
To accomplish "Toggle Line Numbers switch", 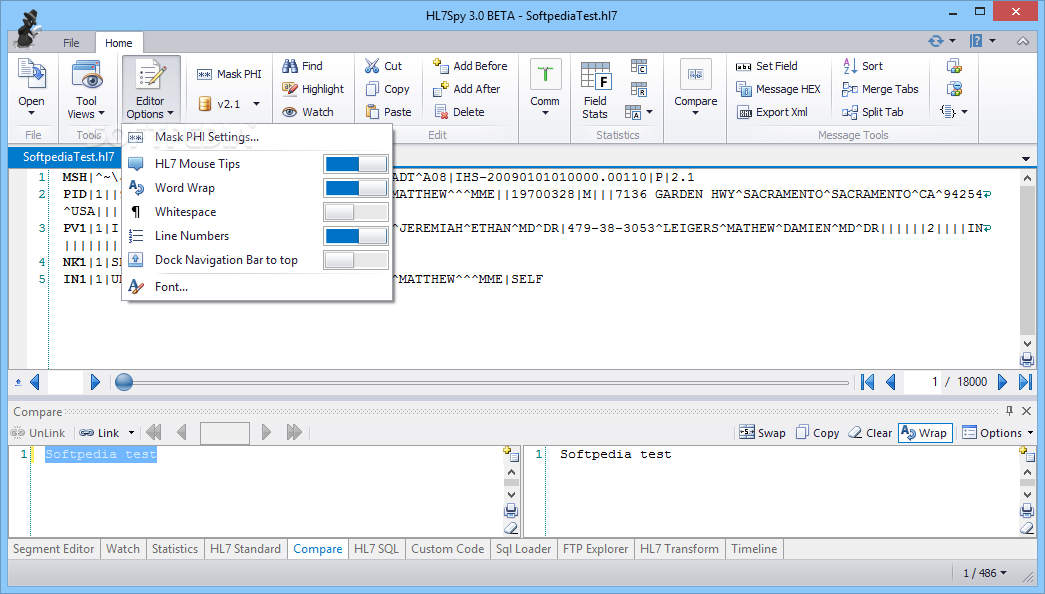I will pos(356,236).
